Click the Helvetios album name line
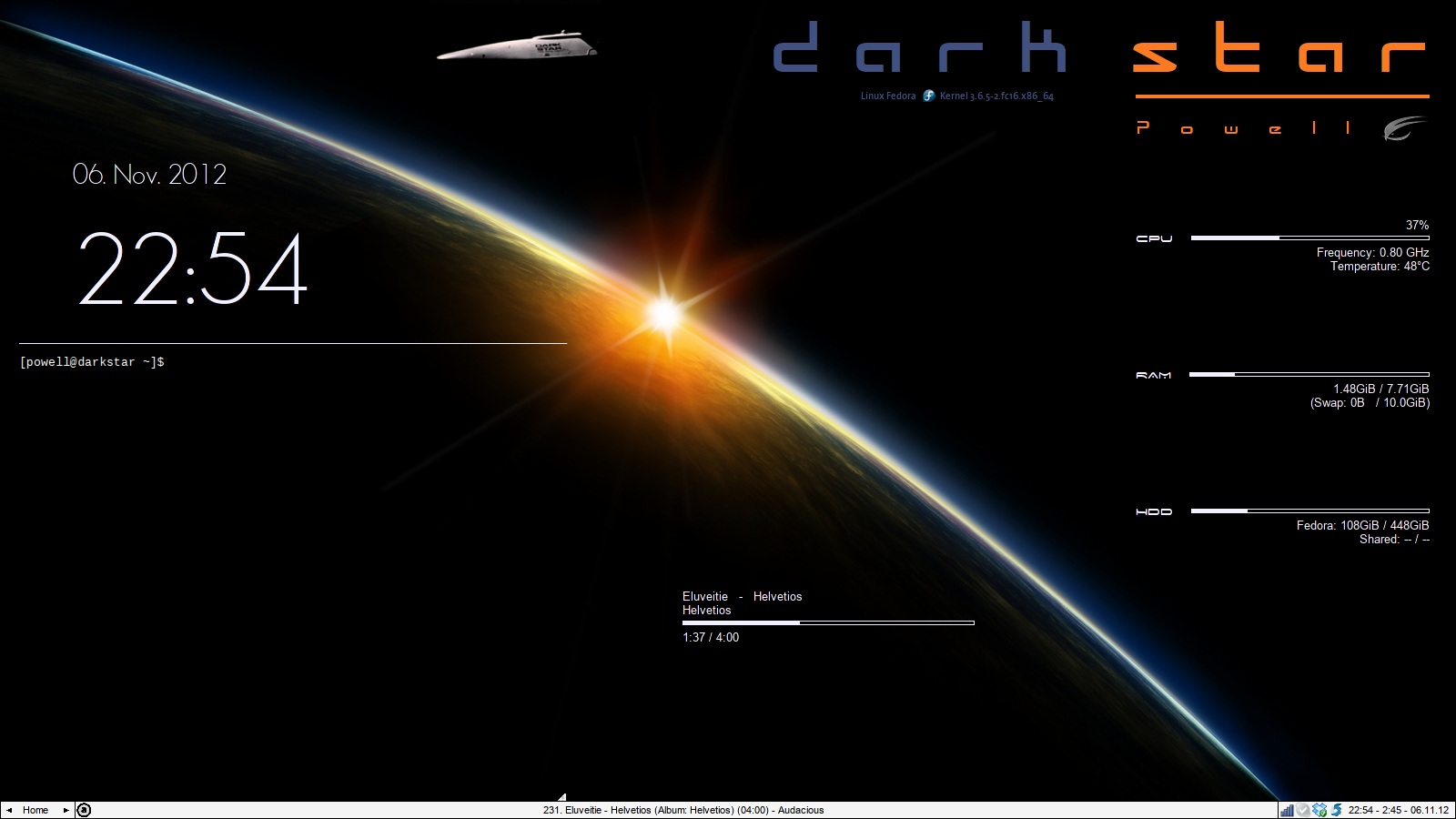This screenshot has height=819, width=1456. pos(707,610)
